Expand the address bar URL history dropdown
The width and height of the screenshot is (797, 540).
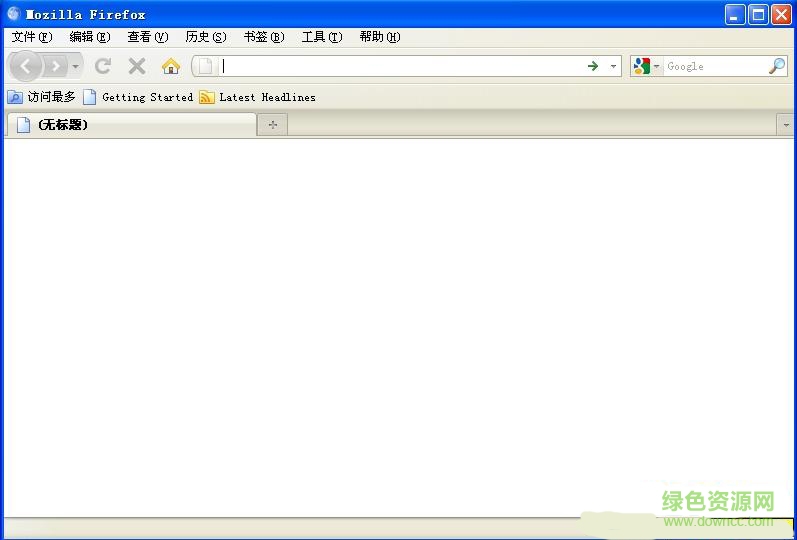[x=613, y=67]
